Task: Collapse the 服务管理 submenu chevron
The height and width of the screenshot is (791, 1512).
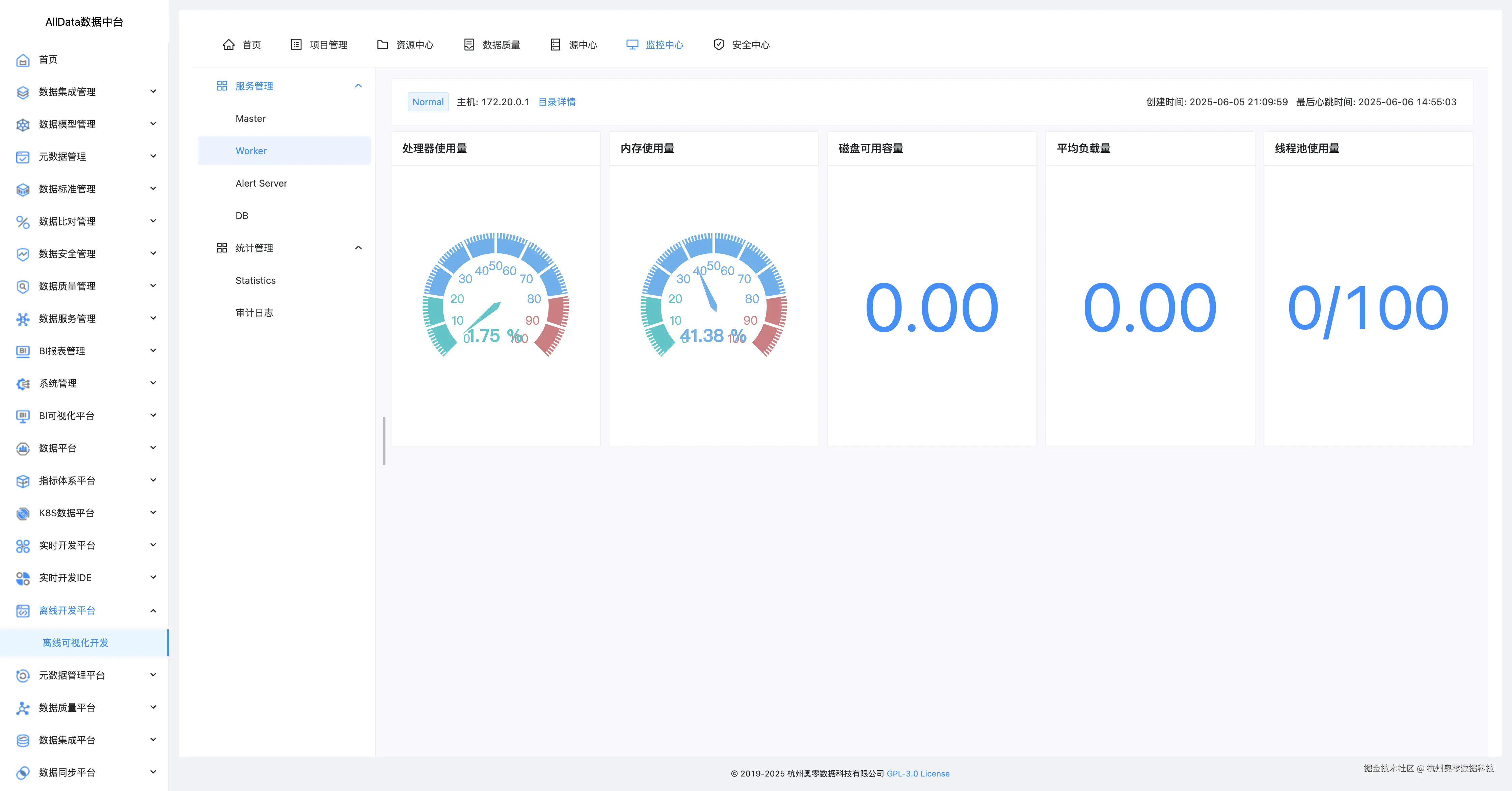Action: 358,86
